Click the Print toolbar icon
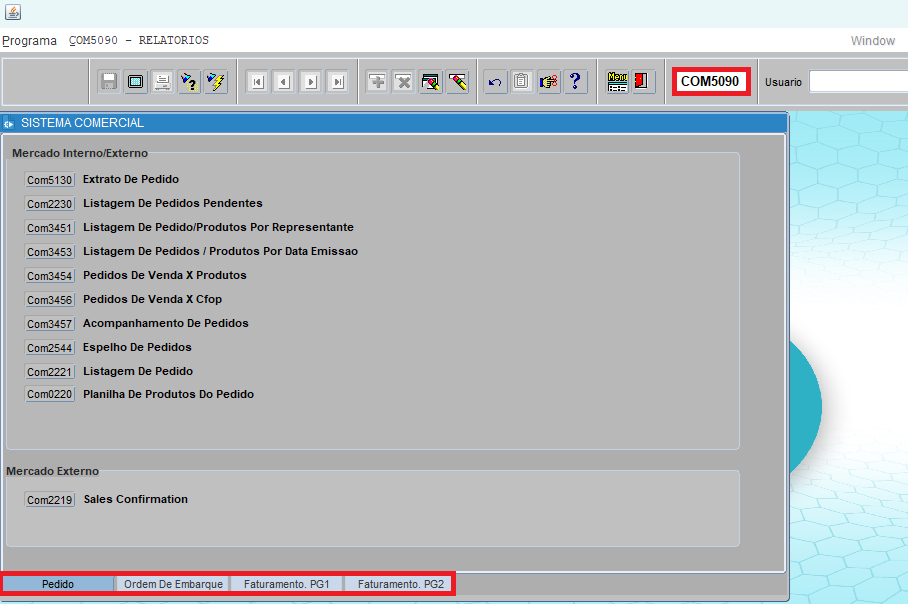 [161, 82]
